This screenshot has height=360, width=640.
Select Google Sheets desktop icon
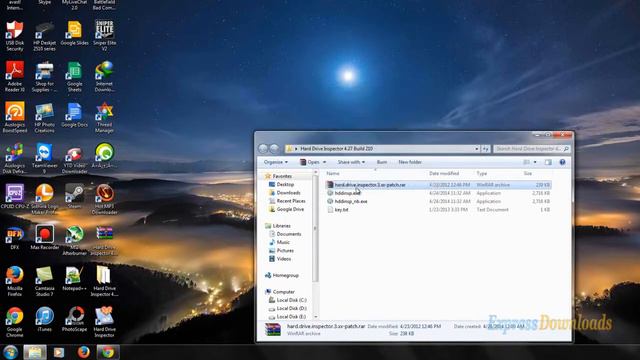pos(74,77)
